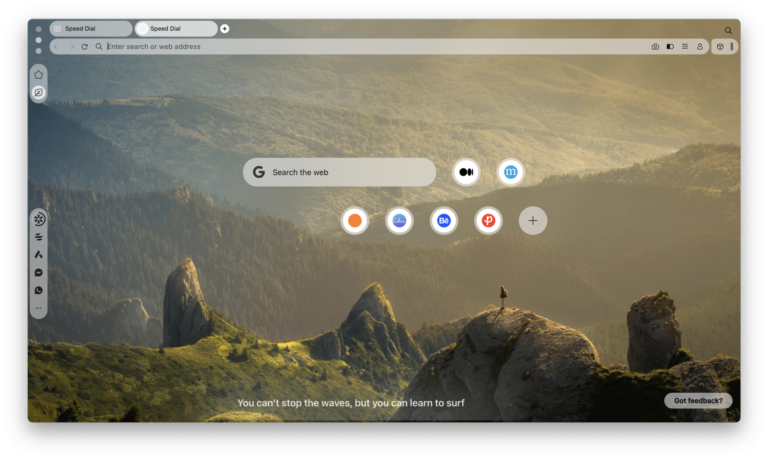Open the Behance speed dial tile
Image resolution: width=768 pixels, height=459 pixels.
pos(444,220)
